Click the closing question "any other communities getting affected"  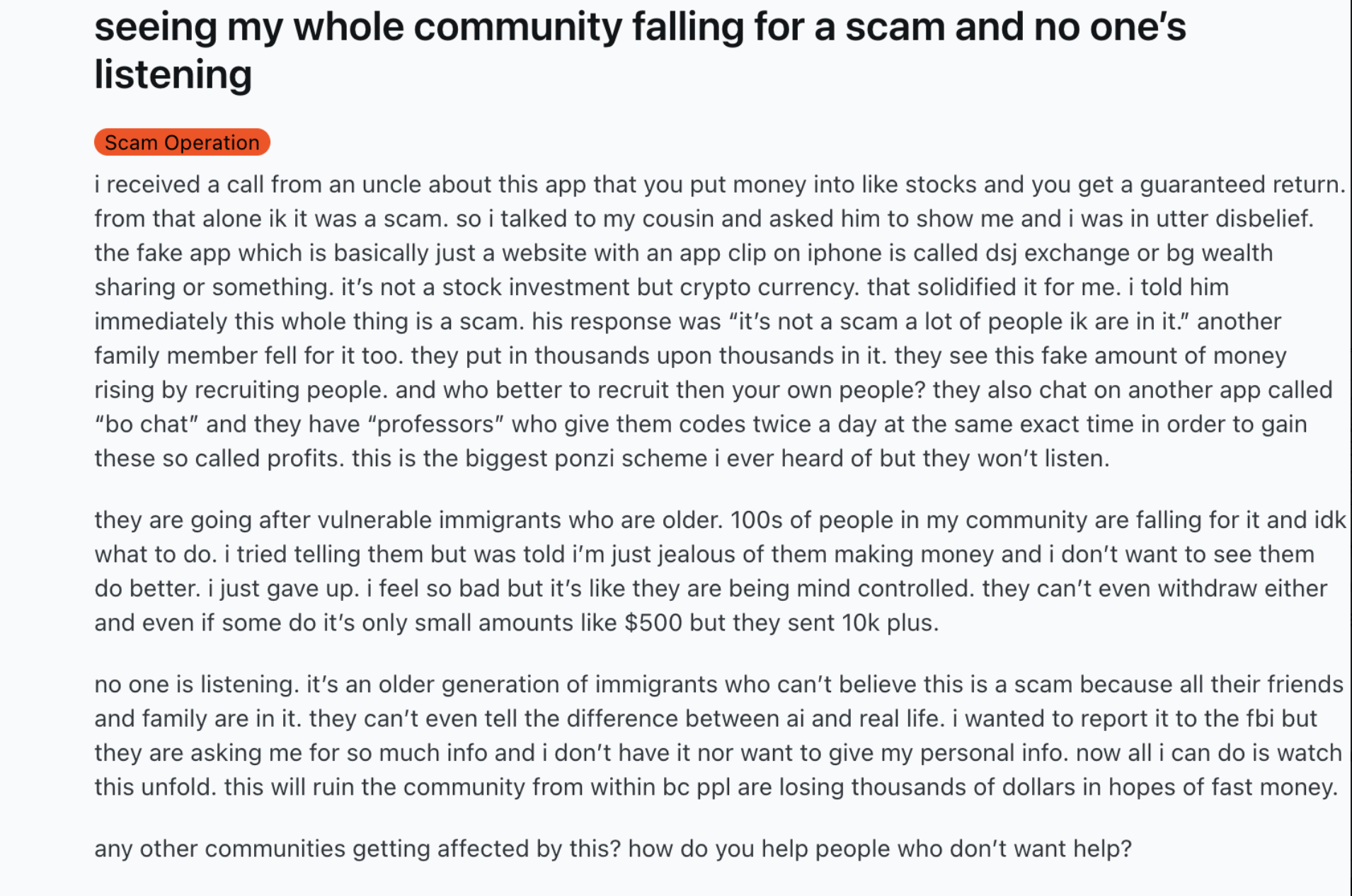613,848
